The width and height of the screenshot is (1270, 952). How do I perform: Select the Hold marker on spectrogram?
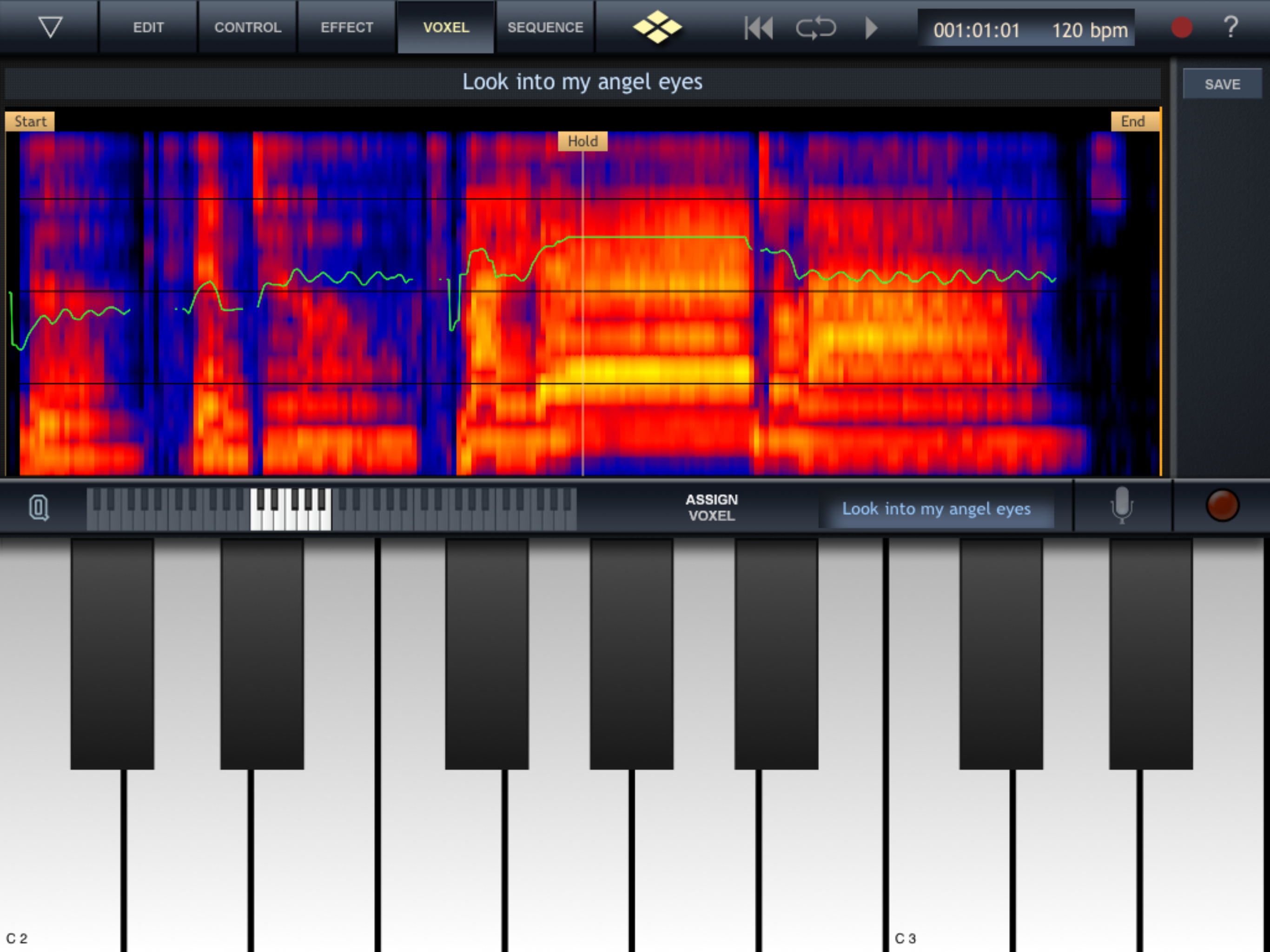pyautogui.click(x=582, y=141)
